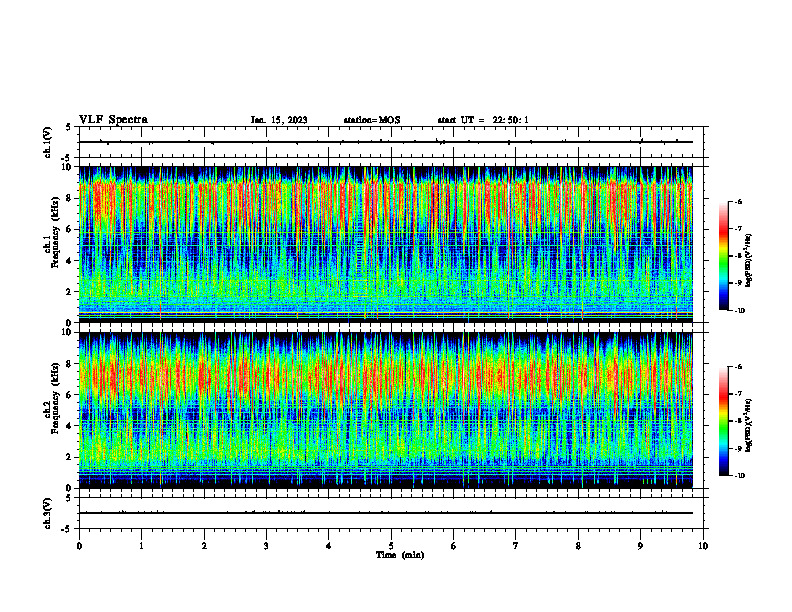Viewport: 792px width, 612px height.
Task: Click the '5' tick on Time axis
Action: (391, 546)
